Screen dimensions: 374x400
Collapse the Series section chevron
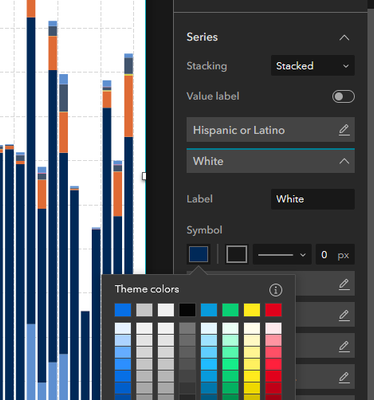pos(344,38)
